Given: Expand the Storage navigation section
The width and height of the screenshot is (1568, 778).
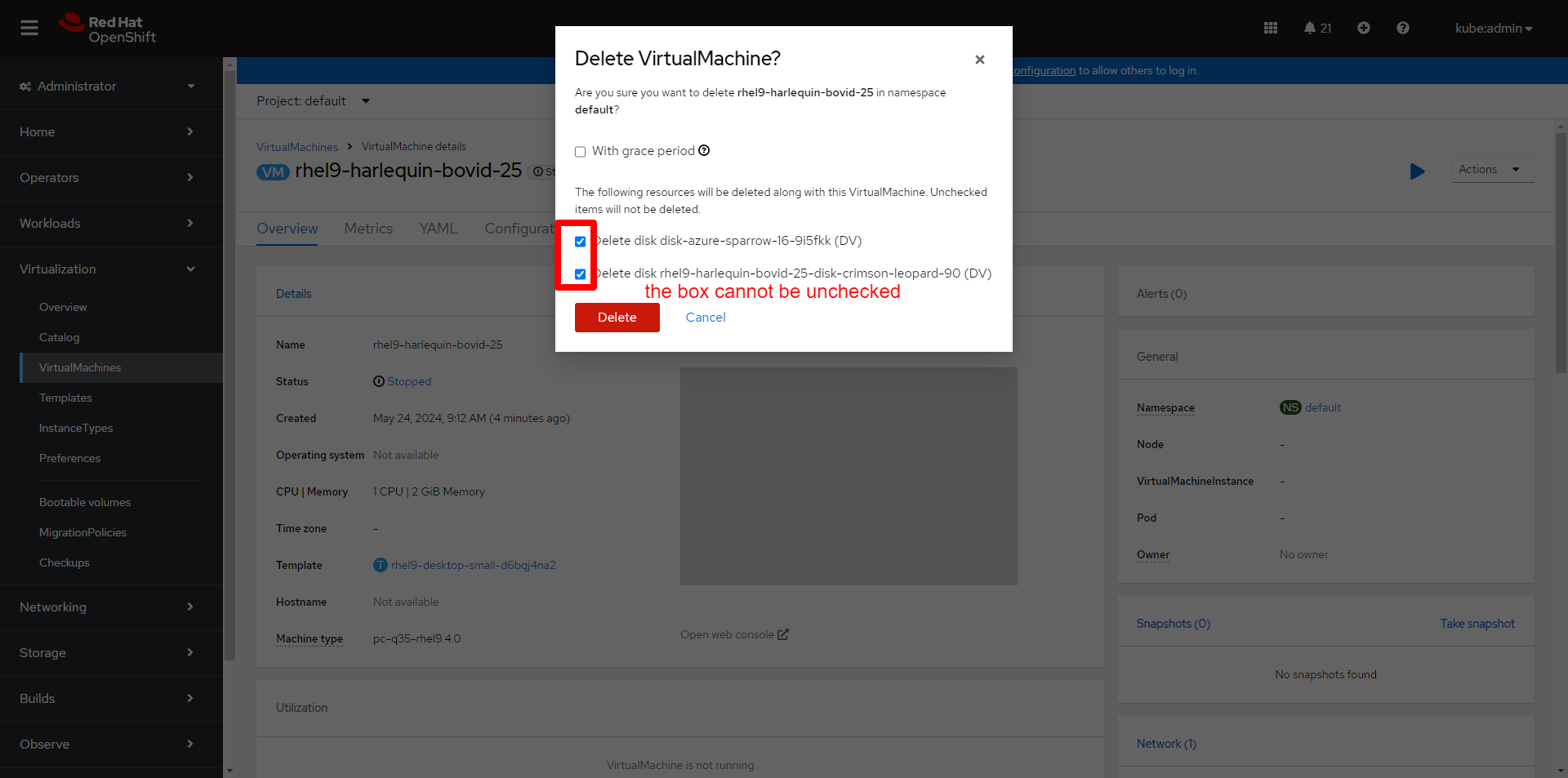Looking at the screenshot, I should click(111, 653).
